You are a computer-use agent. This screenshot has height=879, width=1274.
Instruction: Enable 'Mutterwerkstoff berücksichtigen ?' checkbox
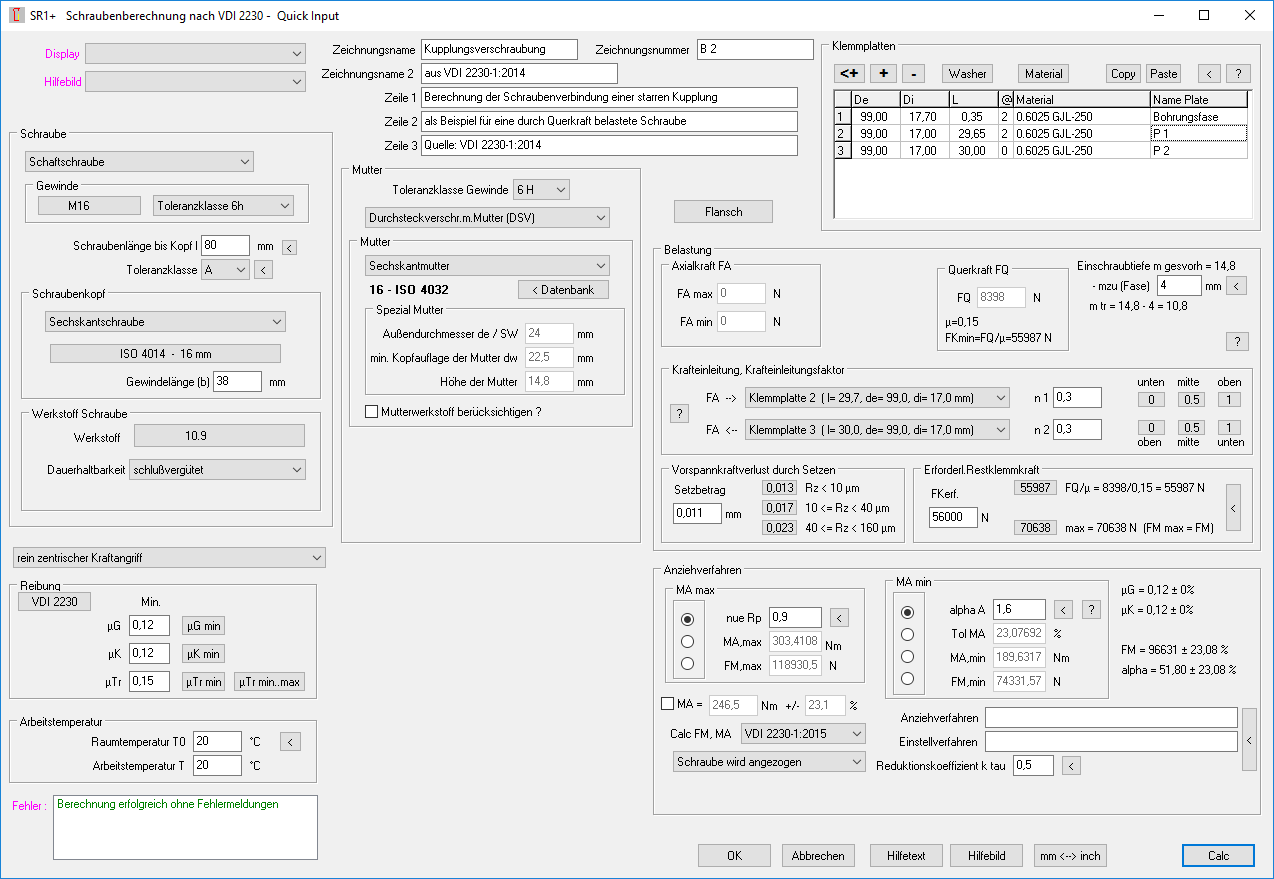[372, 411]
